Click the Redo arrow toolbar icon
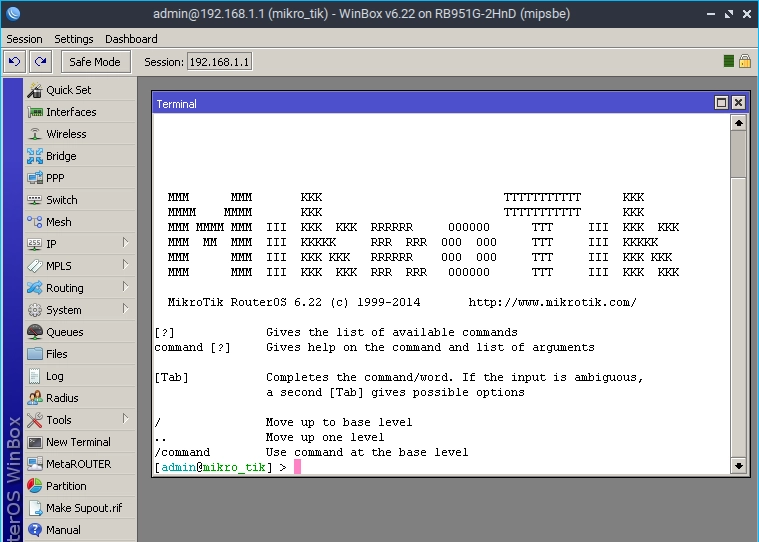 (x=41, y=62)
